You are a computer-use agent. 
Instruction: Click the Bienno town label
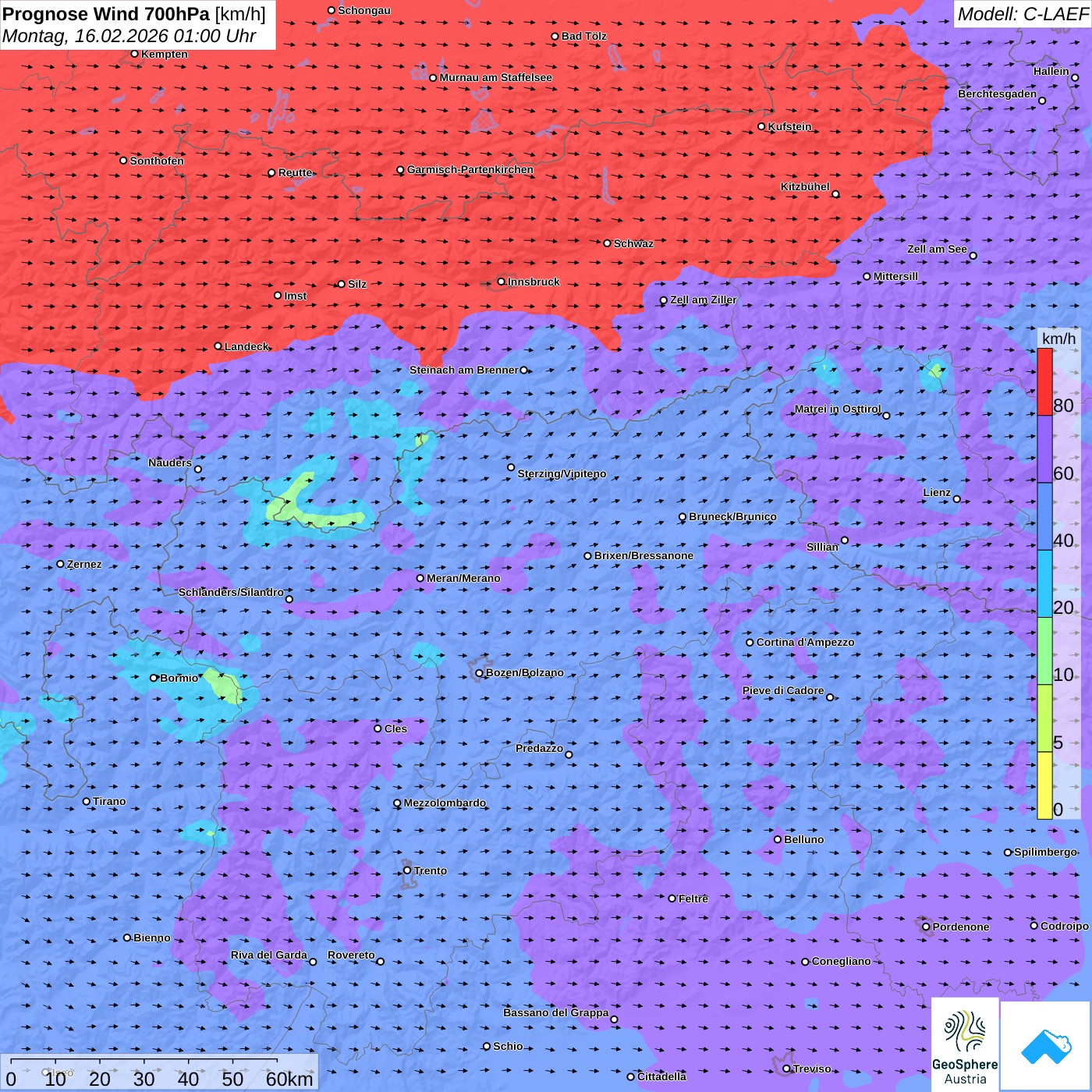(151, 938)
